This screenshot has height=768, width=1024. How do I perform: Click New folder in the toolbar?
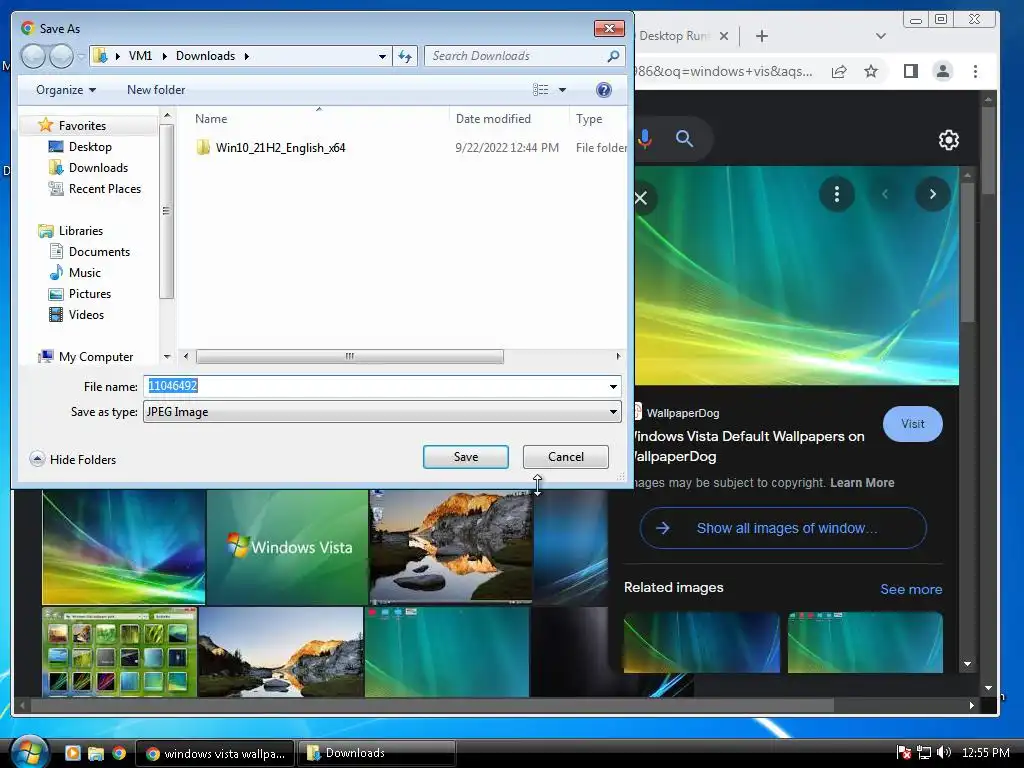point(155,90)
